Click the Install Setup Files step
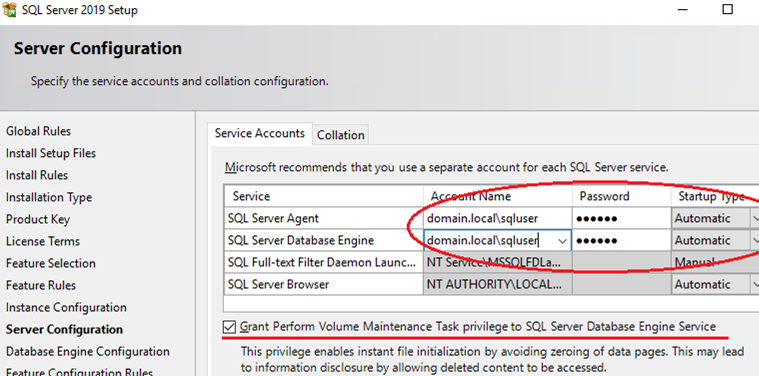759x376 pixels. pyautogui.click(x=51, y=153)
